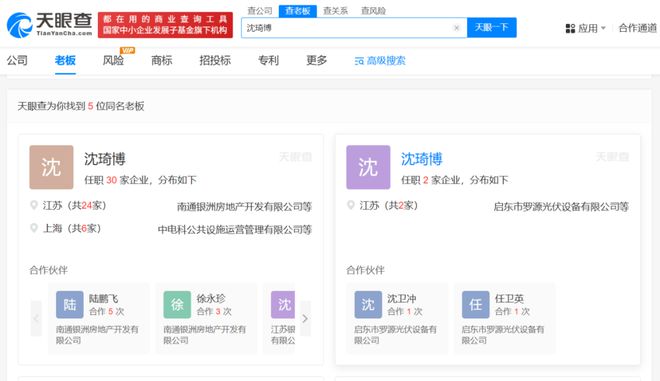This screenshot has width=660, height=381.
Task: Click brown 沈 avatar of first card
Action: (51, 167)
